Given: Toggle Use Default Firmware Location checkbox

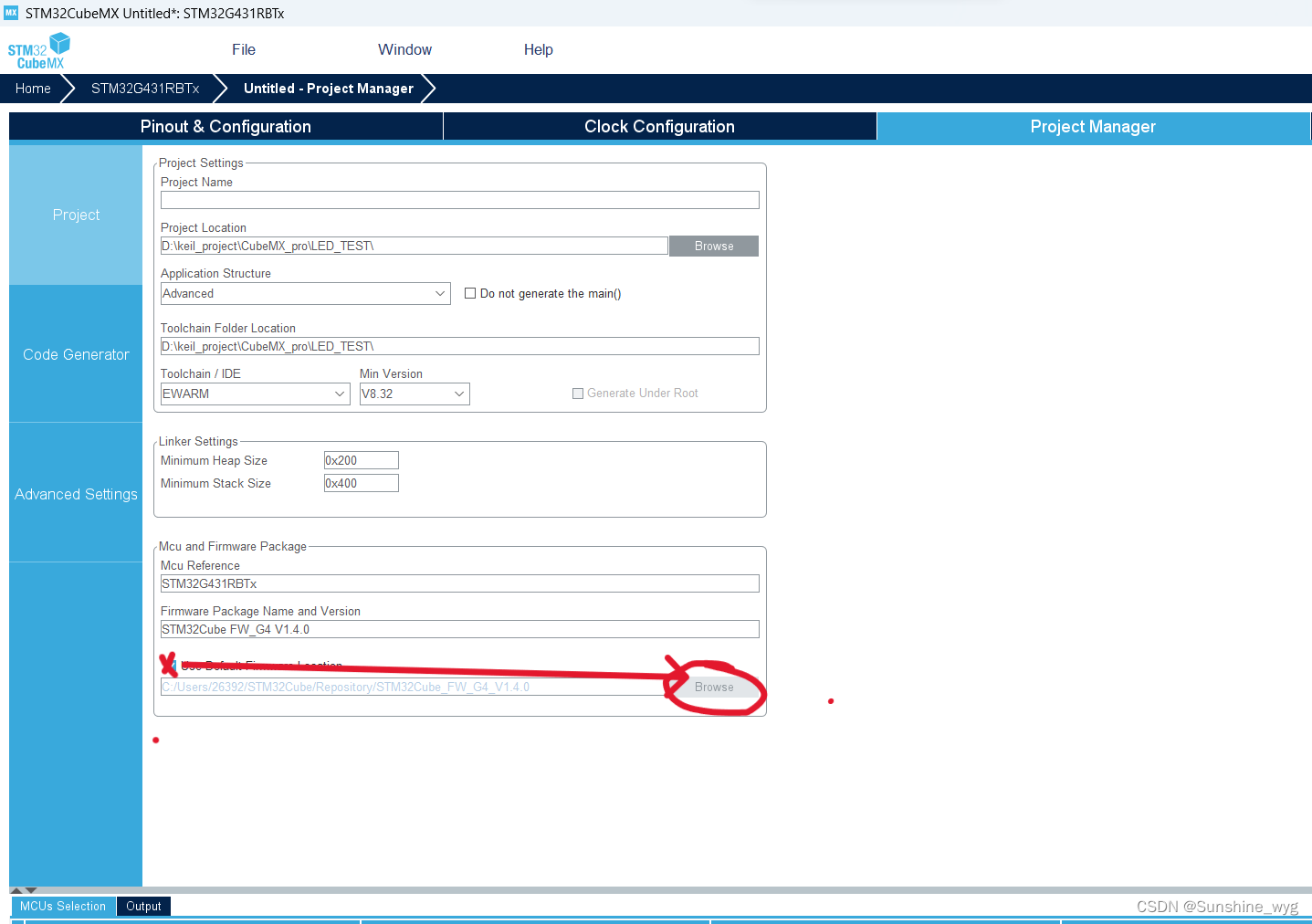Looking at the screenshot, I should [169, 666].
